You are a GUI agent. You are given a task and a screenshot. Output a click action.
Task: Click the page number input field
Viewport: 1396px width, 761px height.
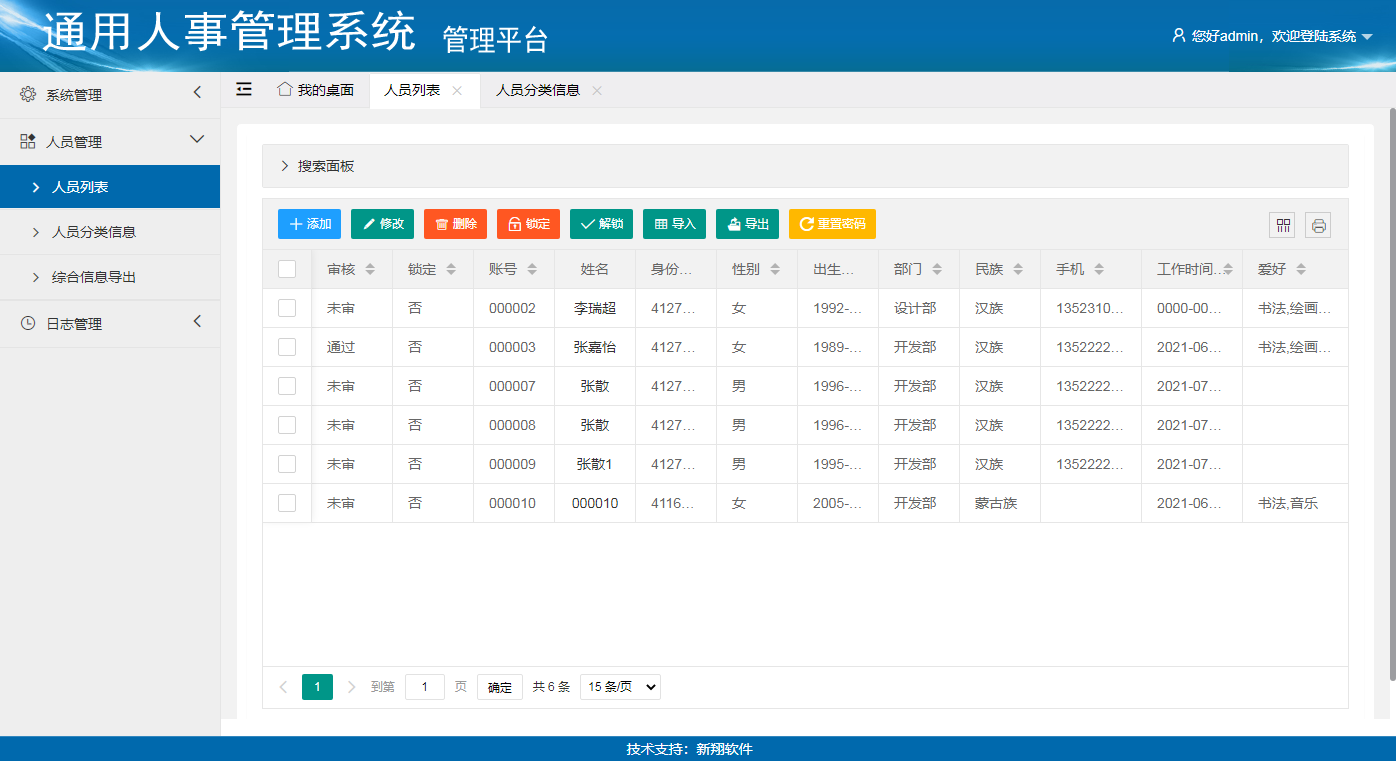point(425,687)
